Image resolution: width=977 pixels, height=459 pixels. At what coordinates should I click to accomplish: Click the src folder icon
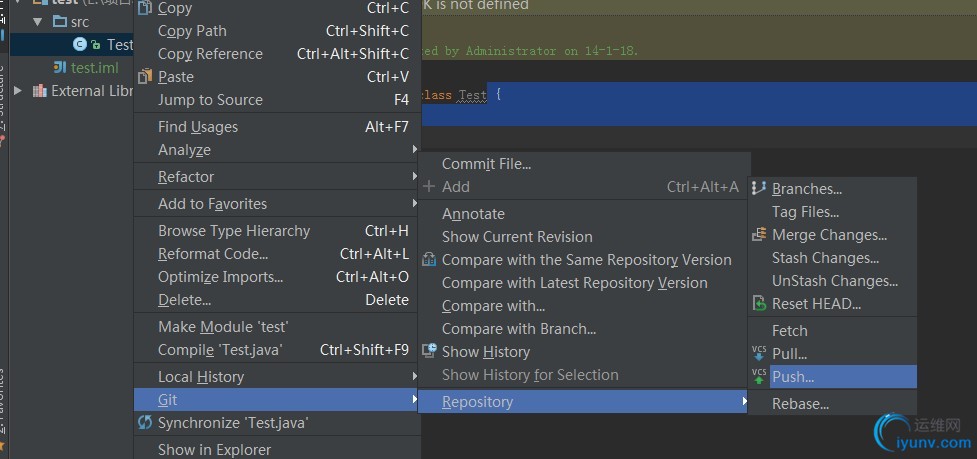(x=60, y=22)
